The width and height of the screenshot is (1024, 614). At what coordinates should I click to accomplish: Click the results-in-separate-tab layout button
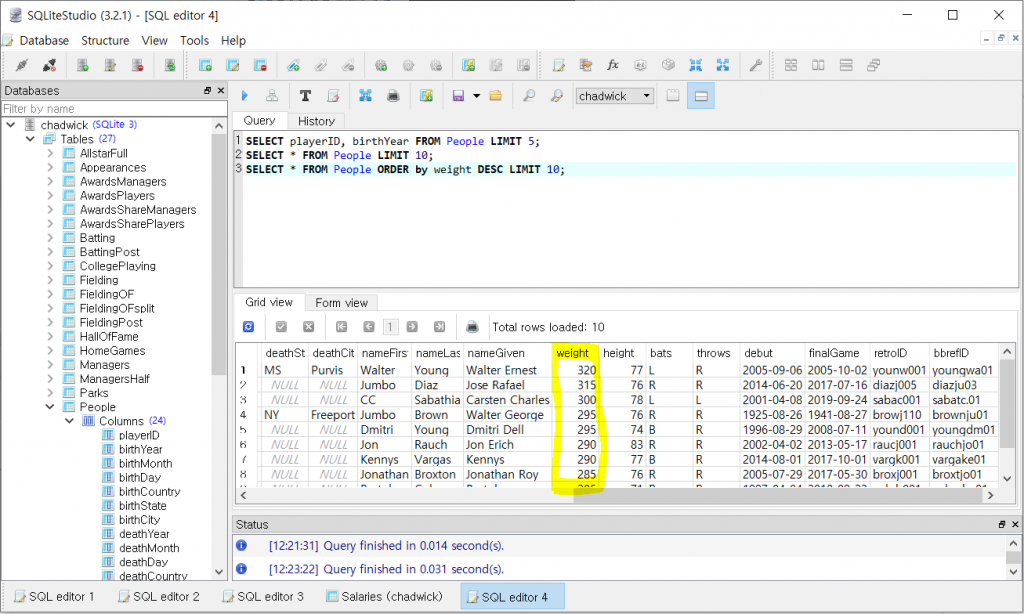click(673, 96)
